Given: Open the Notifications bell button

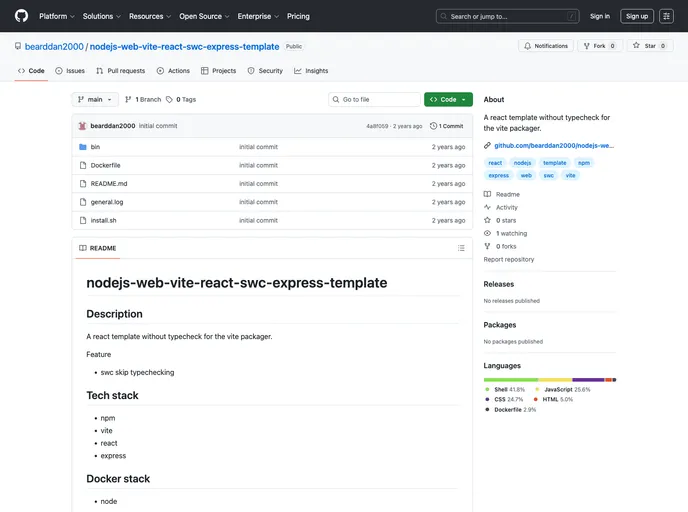Looking at the screenshot, I should [x=545, y=46].
